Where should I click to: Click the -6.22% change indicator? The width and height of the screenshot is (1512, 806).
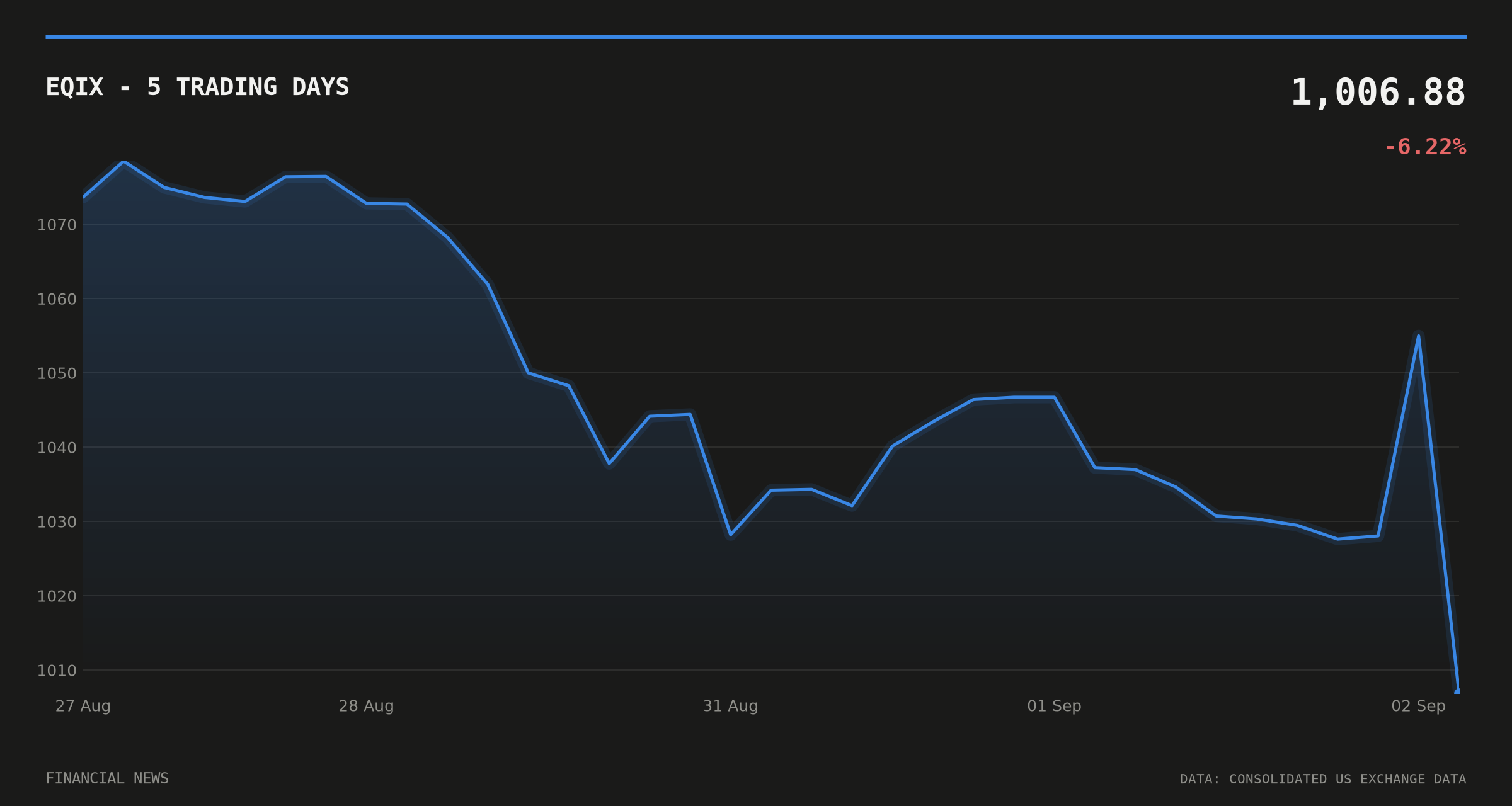coord(1425,147)
